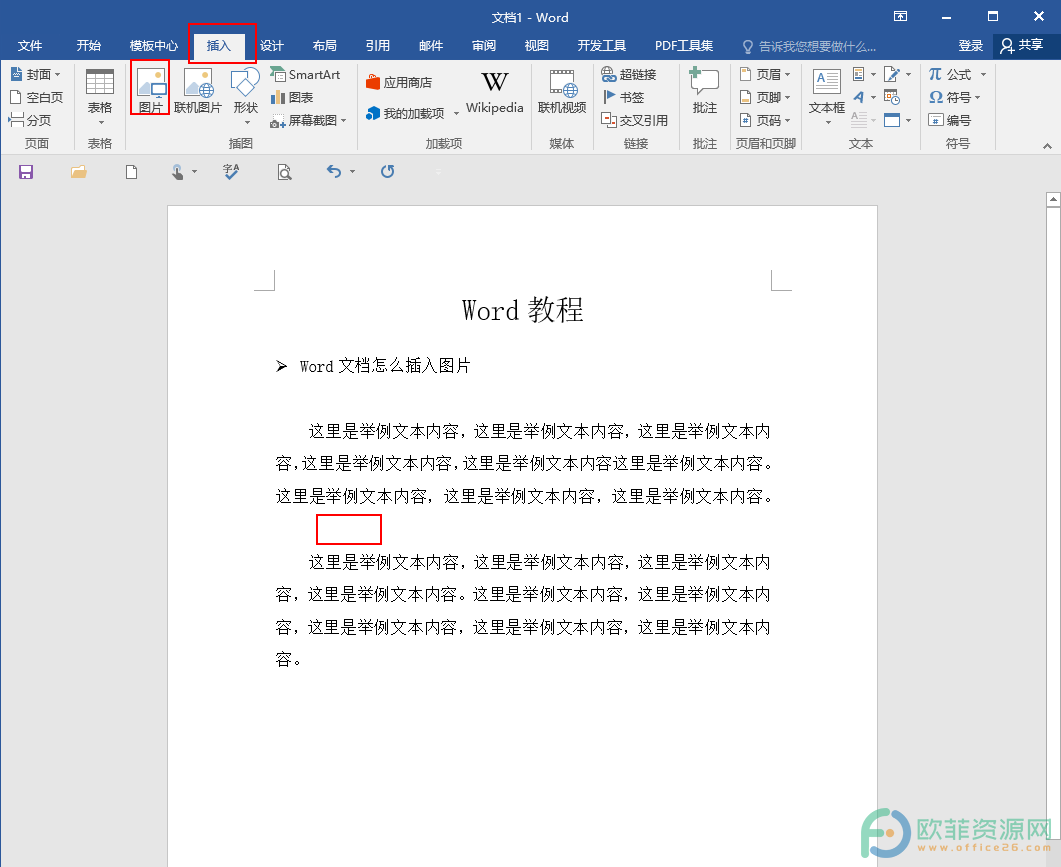This screenshot has height=867, width=1061.
Task: Open the 形状 shapes gallery
Action: point(246,95)
